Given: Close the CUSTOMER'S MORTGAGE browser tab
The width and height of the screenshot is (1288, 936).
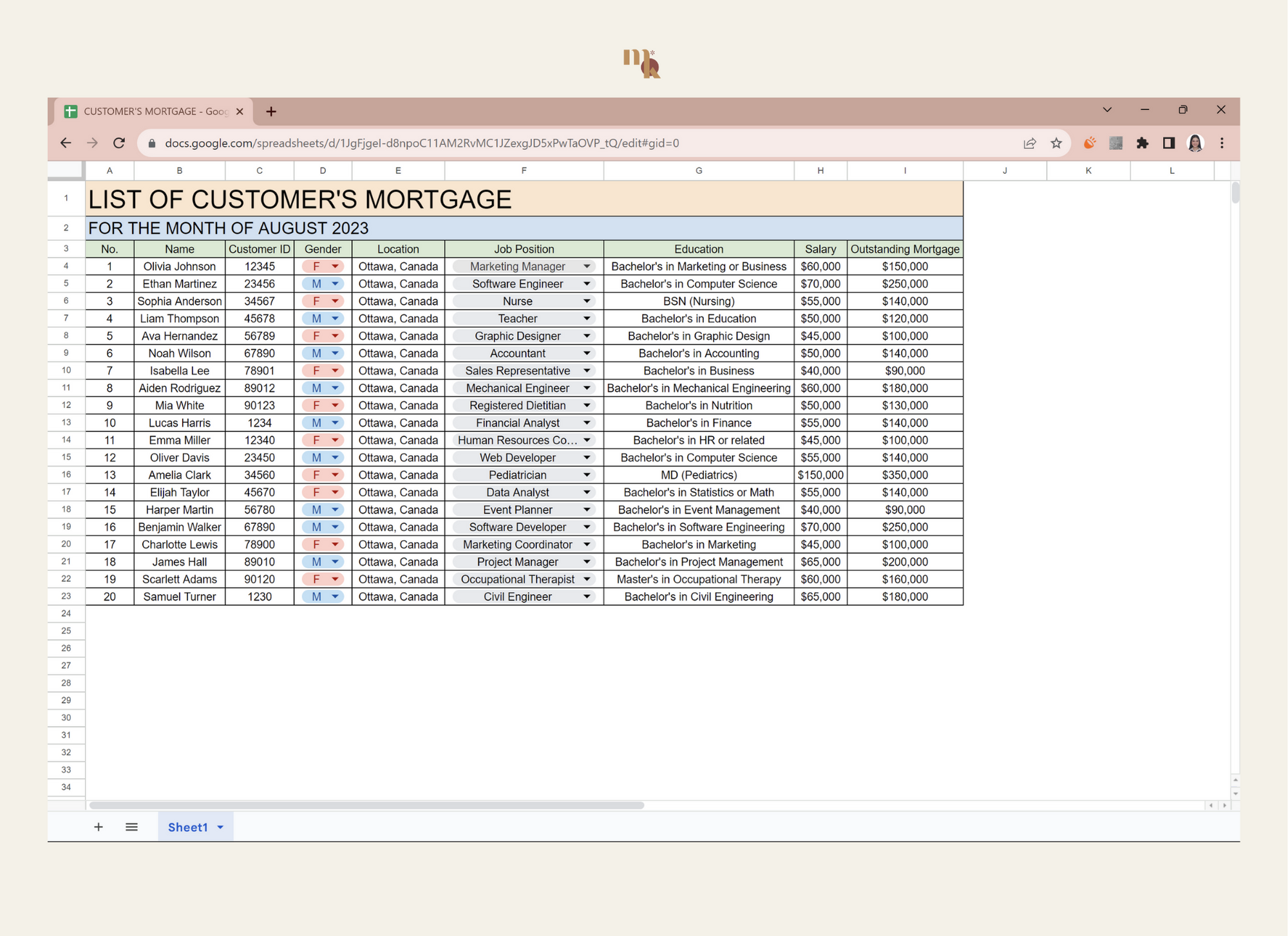Looking at the screenshot, I should (x=240, y=111).
